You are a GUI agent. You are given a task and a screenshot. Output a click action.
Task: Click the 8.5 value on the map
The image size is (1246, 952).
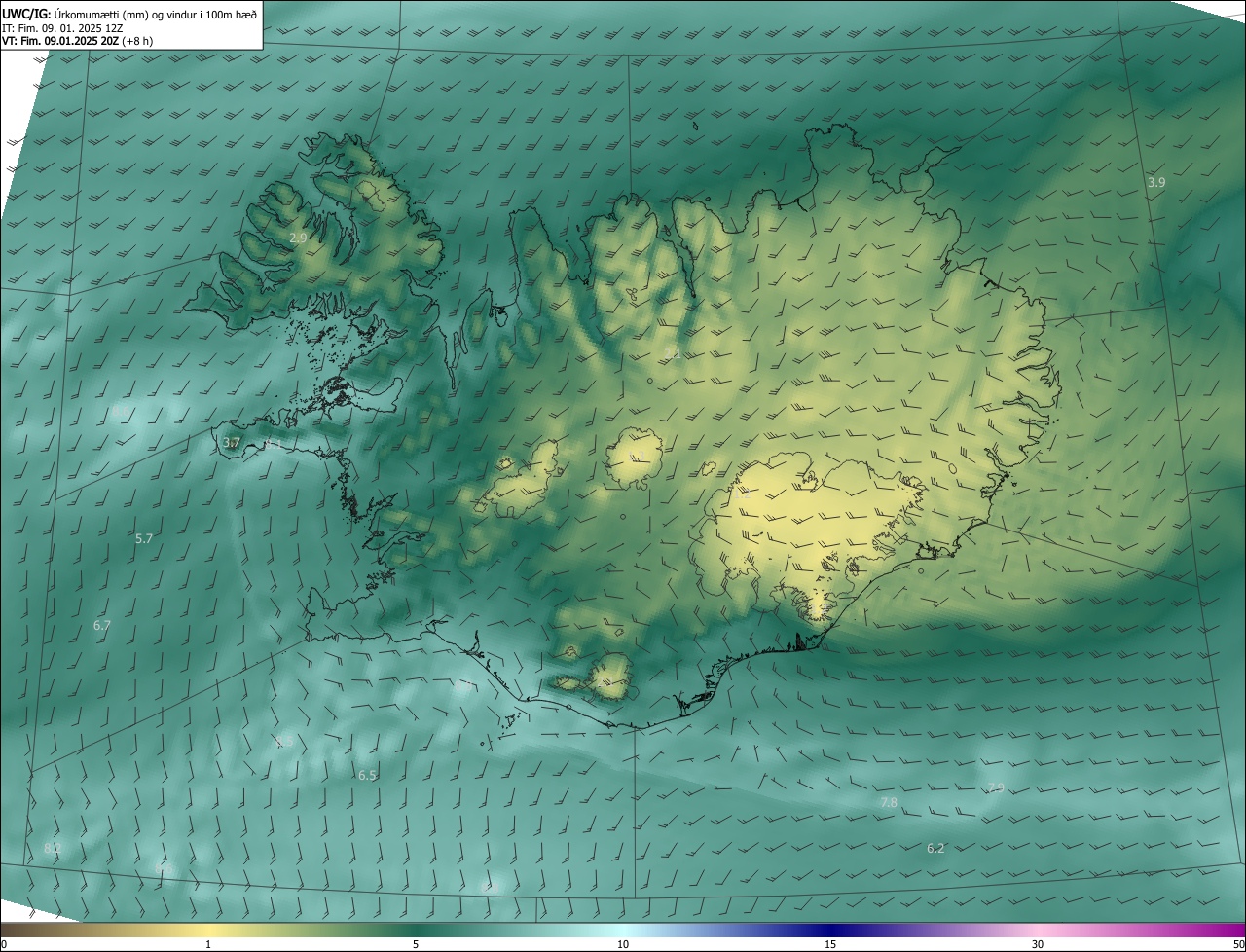click(x=284, y=742)
